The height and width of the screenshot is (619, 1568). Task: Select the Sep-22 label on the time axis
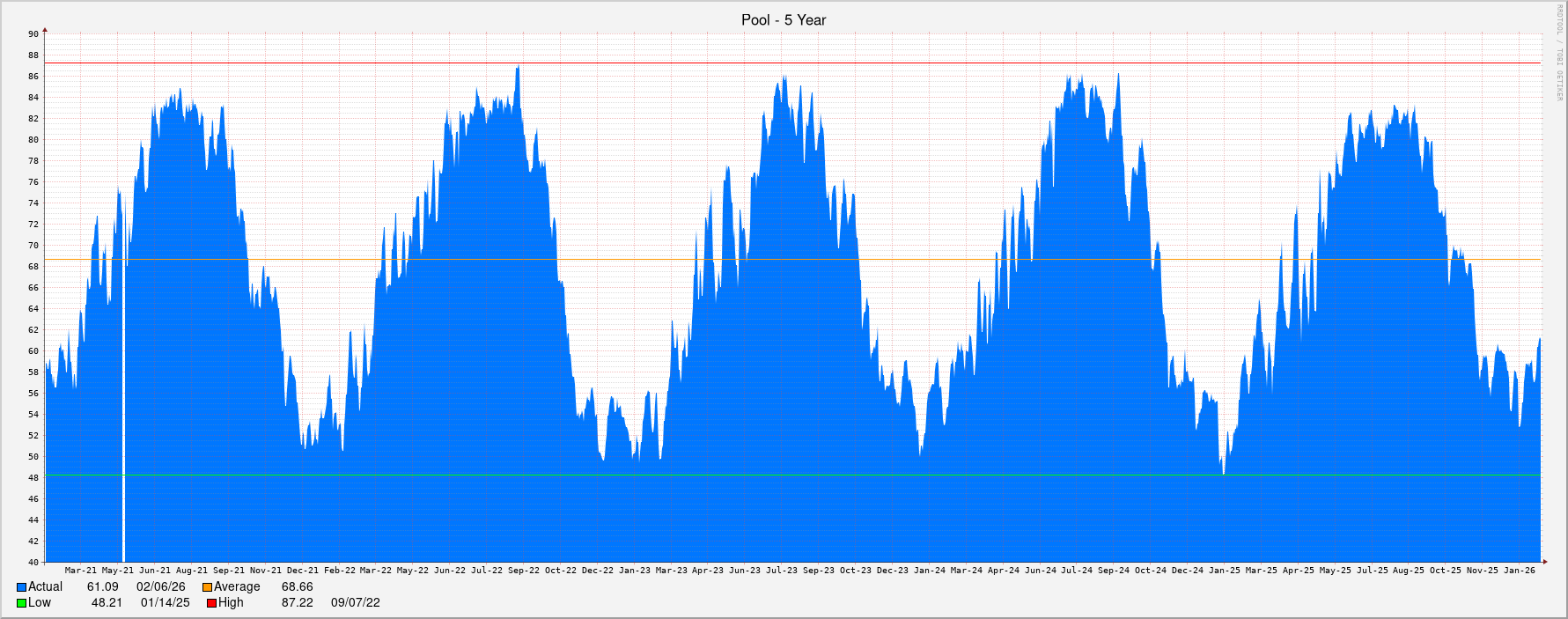[x=523, y=571]
